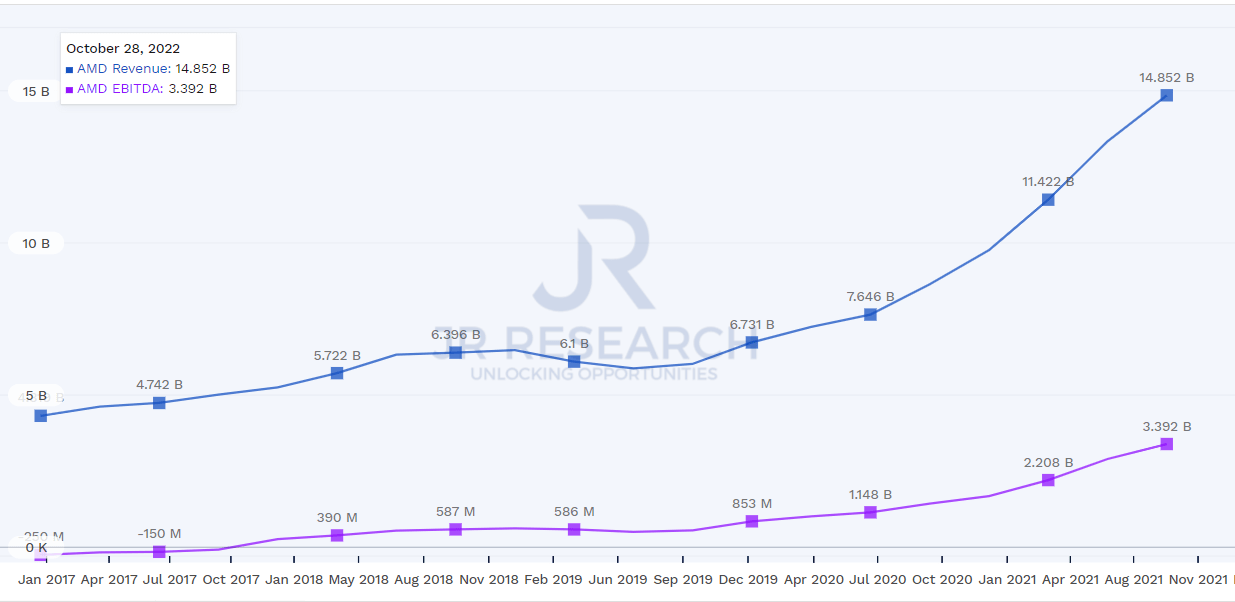Click tooltip text AMD Revenue: 14.852 B
1235x602 pixels.
click(x=154, y=69)
